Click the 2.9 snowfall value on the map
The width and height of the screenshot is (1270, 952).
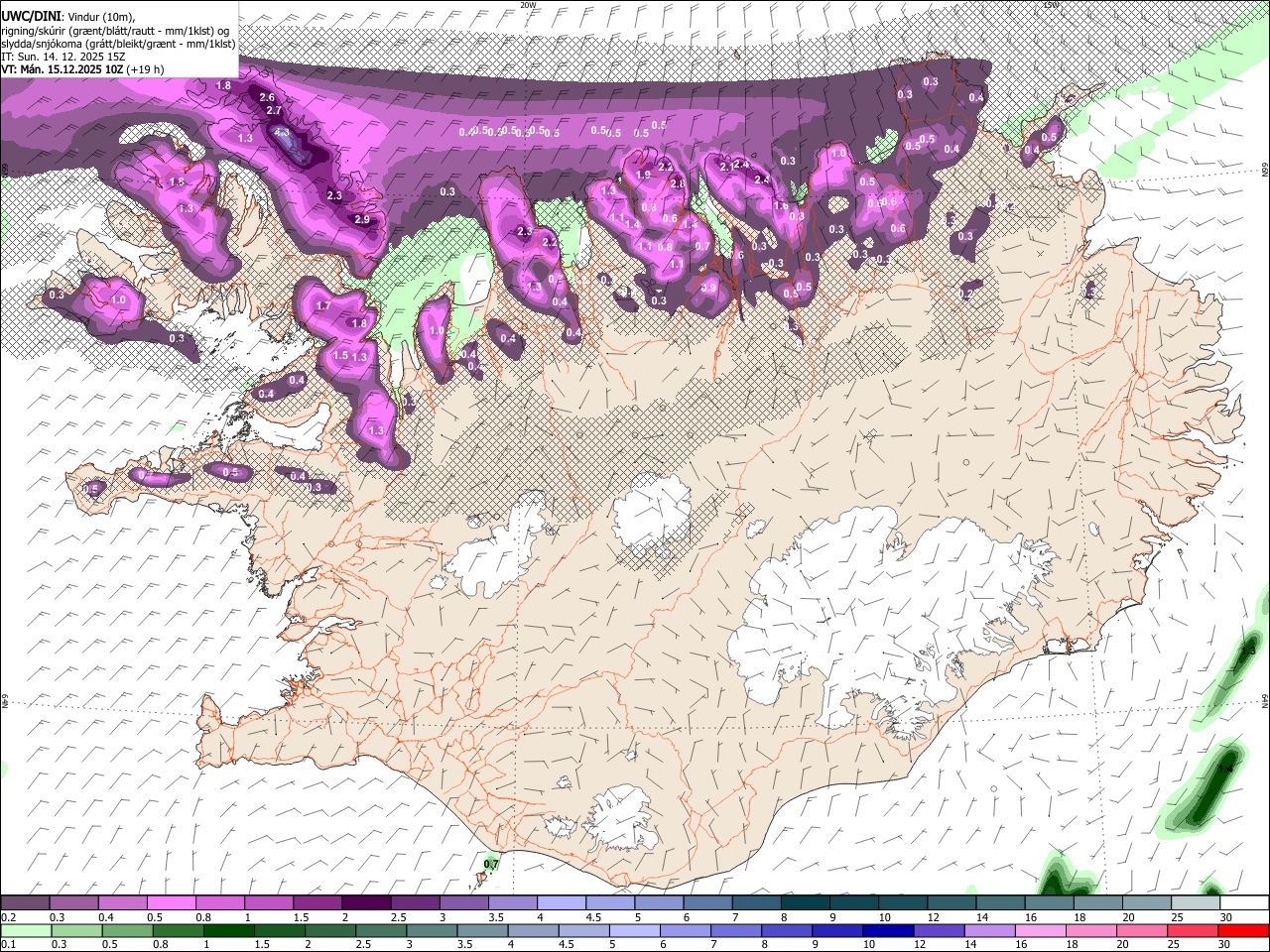pos(361,220)
